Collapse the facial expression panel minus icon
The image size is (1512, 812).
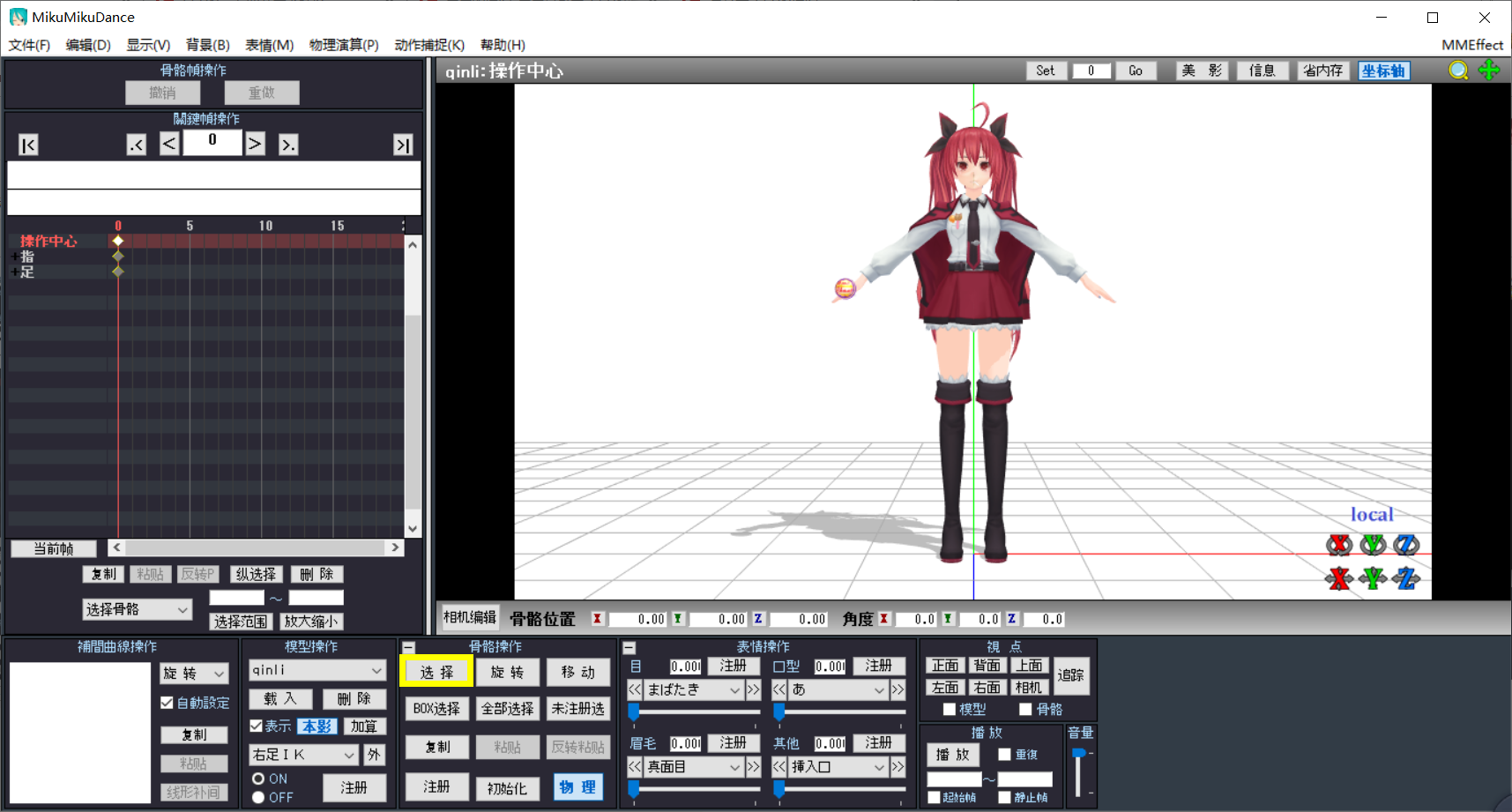629,647
